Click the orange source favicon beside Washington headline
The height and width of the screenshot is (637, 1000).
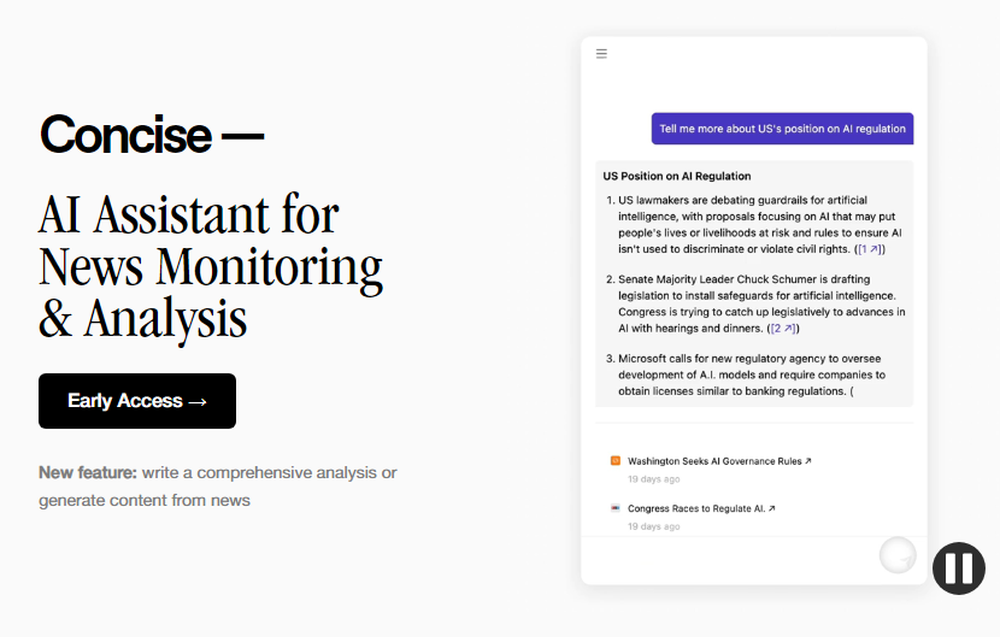pyautogui.click(x=614, y=461)
